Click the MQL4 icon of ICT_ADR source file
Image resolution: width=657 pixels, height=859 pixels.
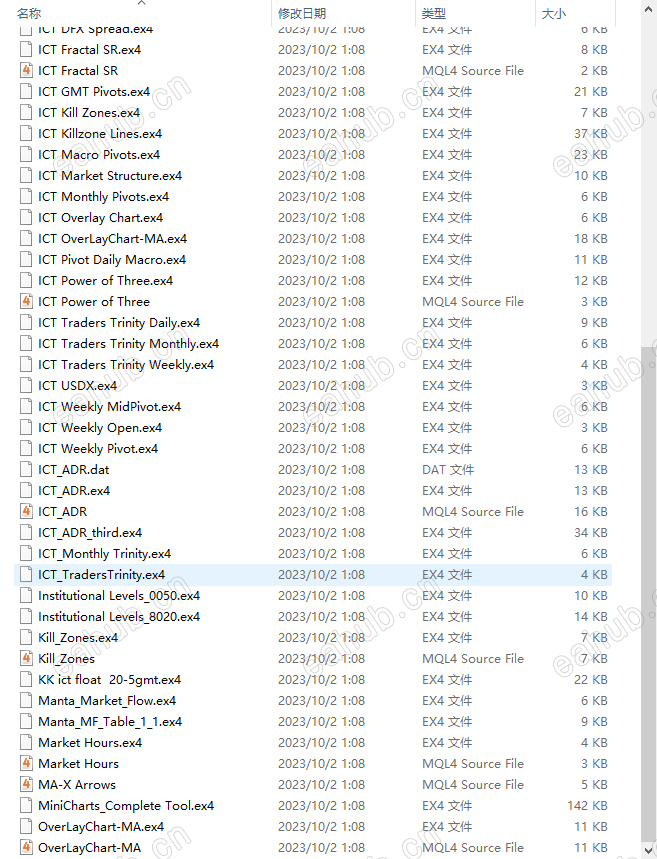26,511
